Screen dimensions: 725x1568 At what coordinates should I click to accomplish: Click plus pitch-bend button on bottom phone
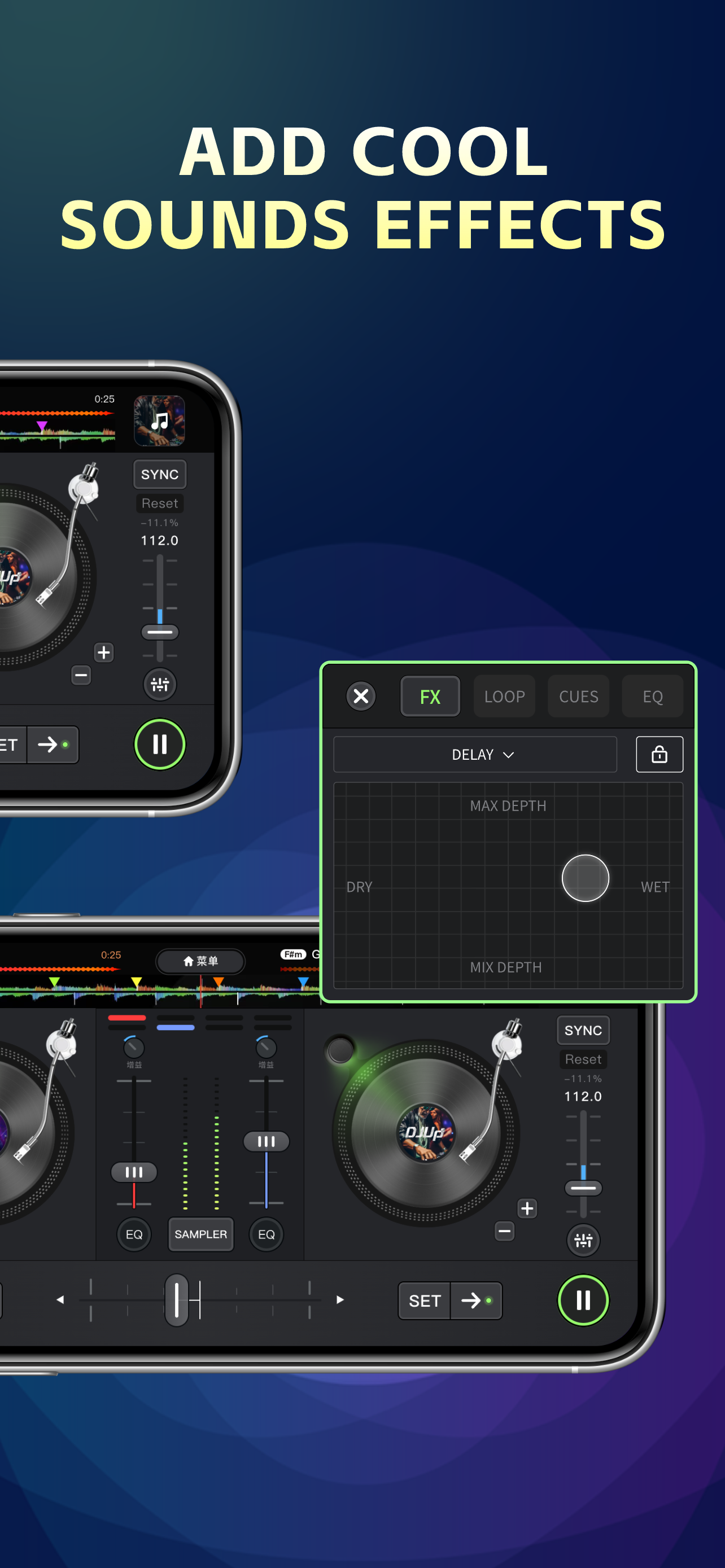pyautogui.click(x=527, y=1208)
